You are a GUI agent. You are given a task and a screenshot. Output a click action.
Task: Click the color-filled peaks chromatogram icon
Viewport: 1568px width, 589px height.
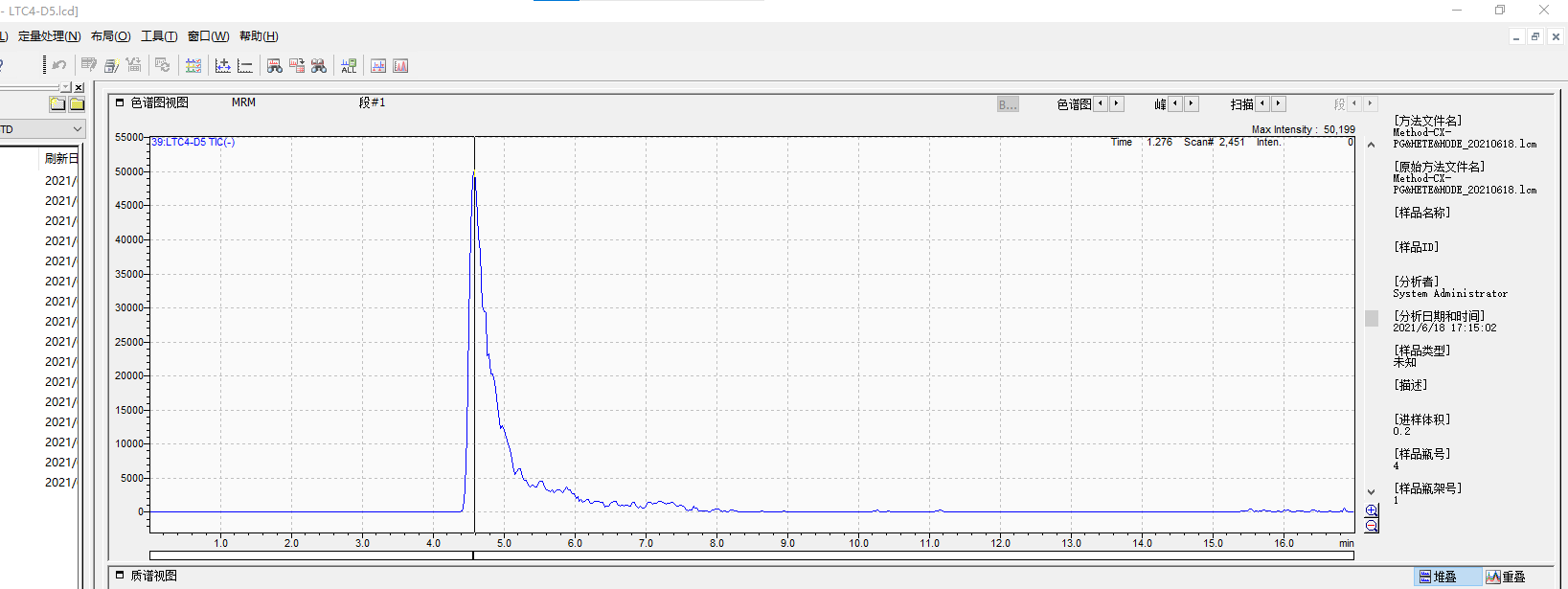400,65
